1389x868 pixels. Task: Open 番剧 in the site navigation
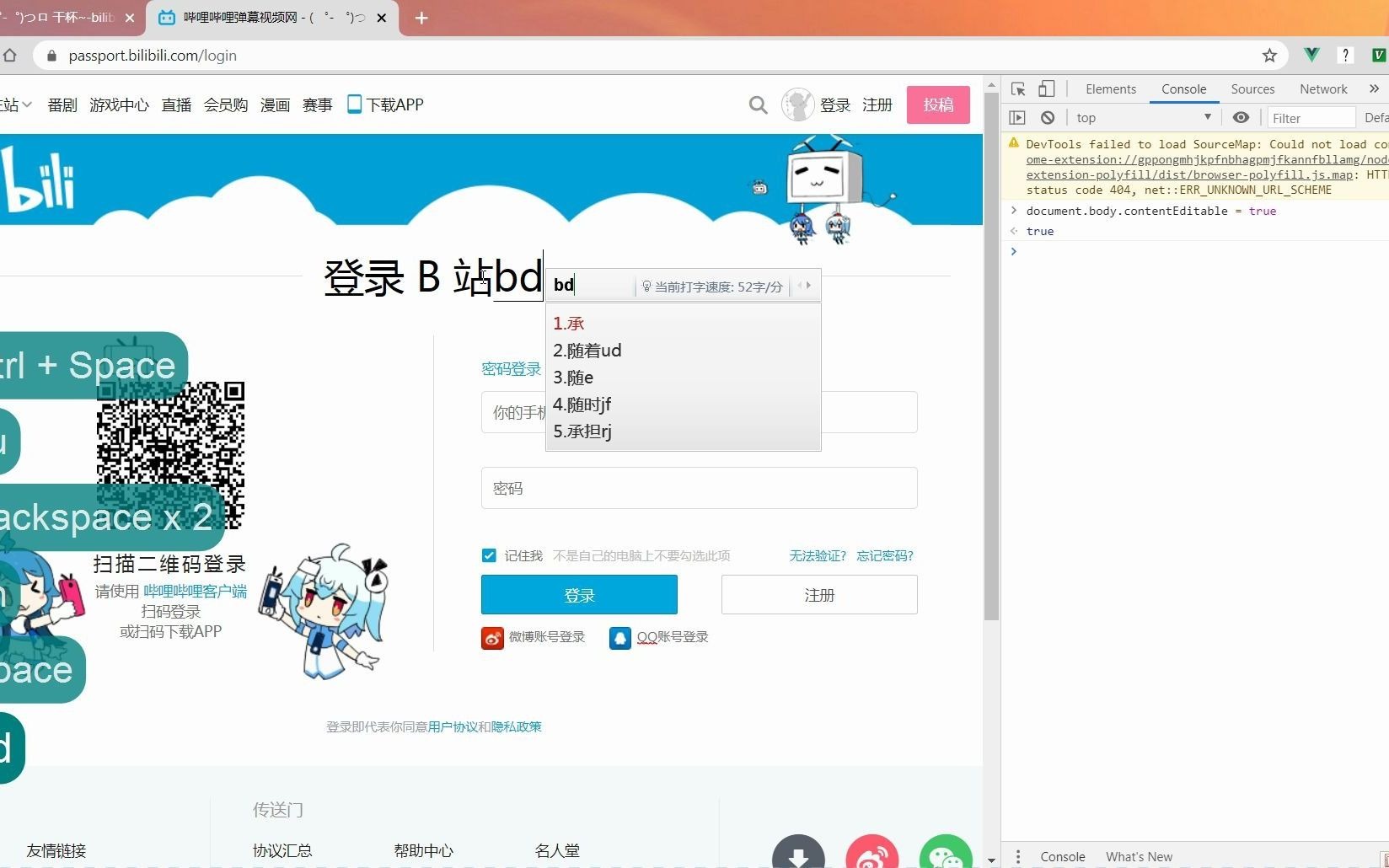tap(62, 104)
